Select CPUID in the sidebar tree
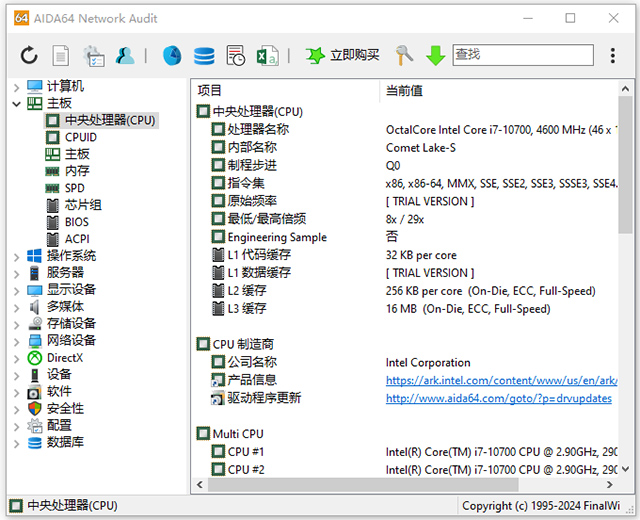This screenshot has height=520, width=640. 80,137
